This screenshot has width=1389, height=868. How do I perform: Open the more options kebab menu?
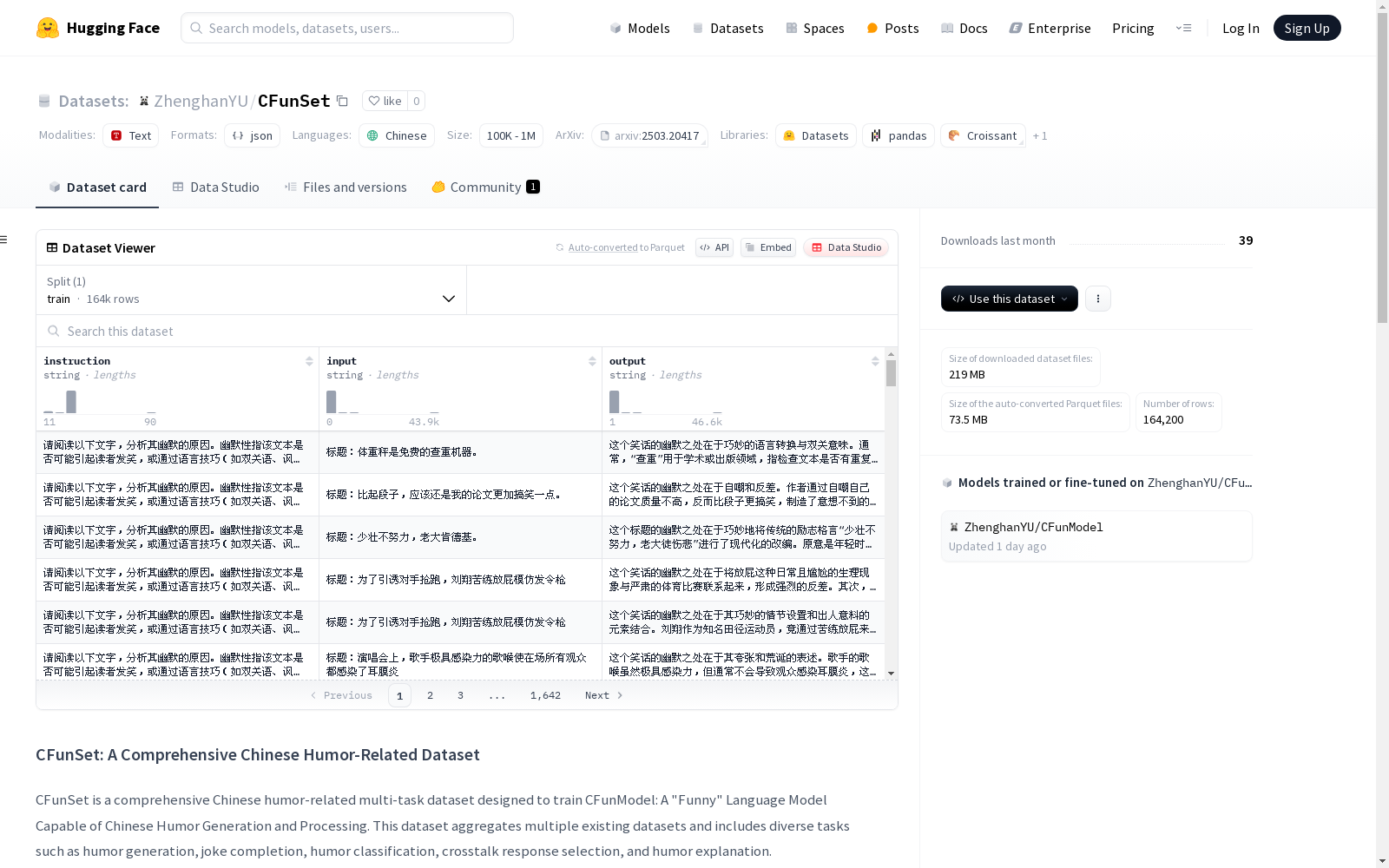tap(1098, 299)
